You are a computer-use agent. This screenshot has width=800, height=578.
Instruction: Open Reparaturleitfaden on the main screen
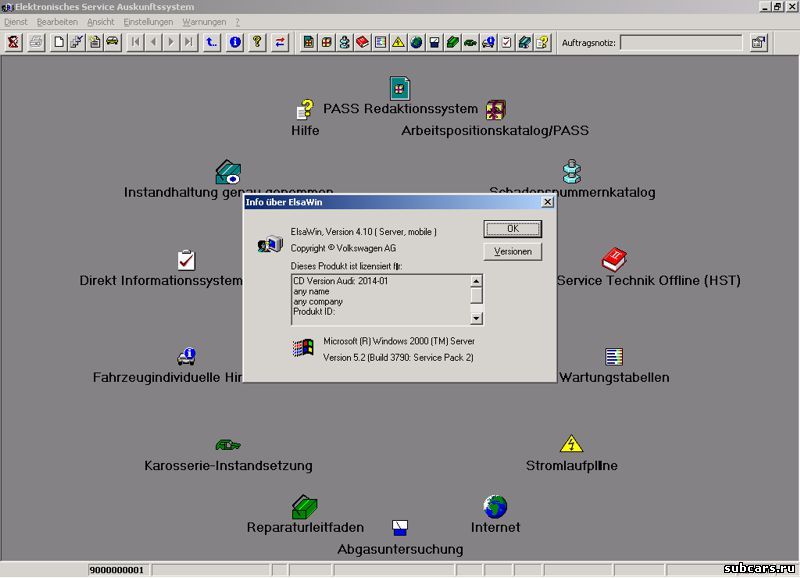[x=305, y=515]
